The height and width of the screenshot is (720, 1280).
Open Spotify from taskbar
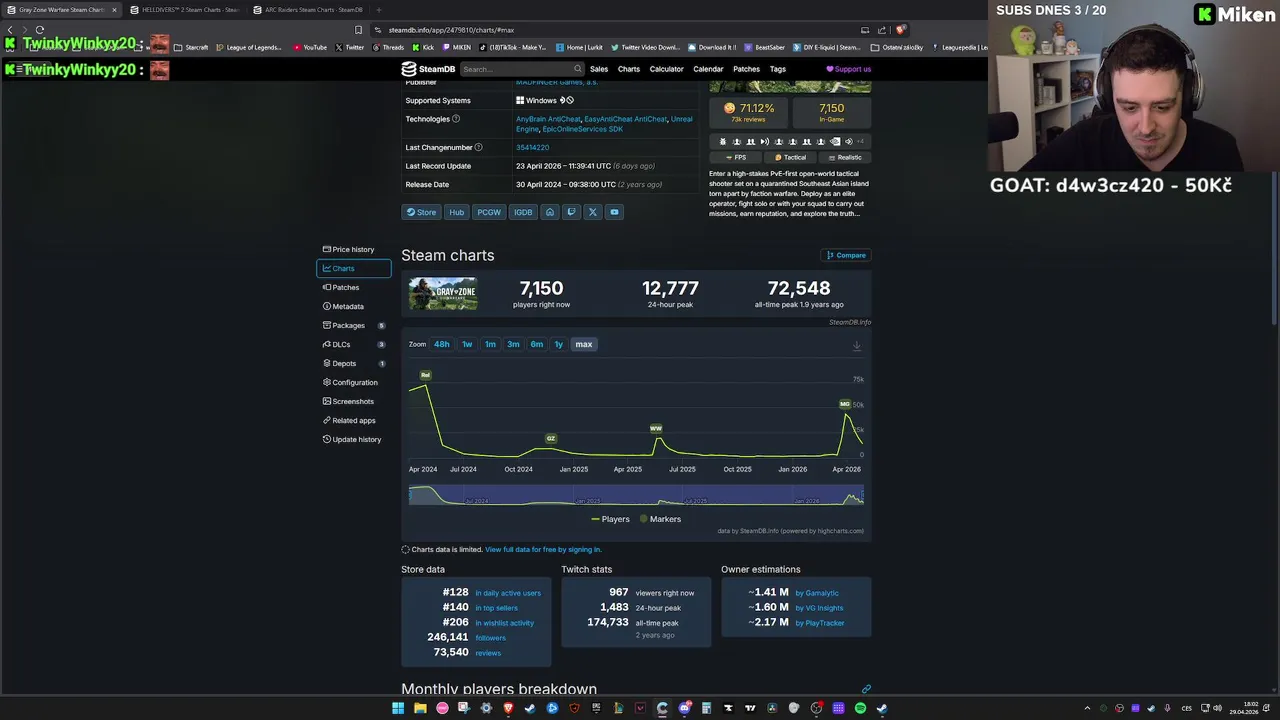point(860,708)
